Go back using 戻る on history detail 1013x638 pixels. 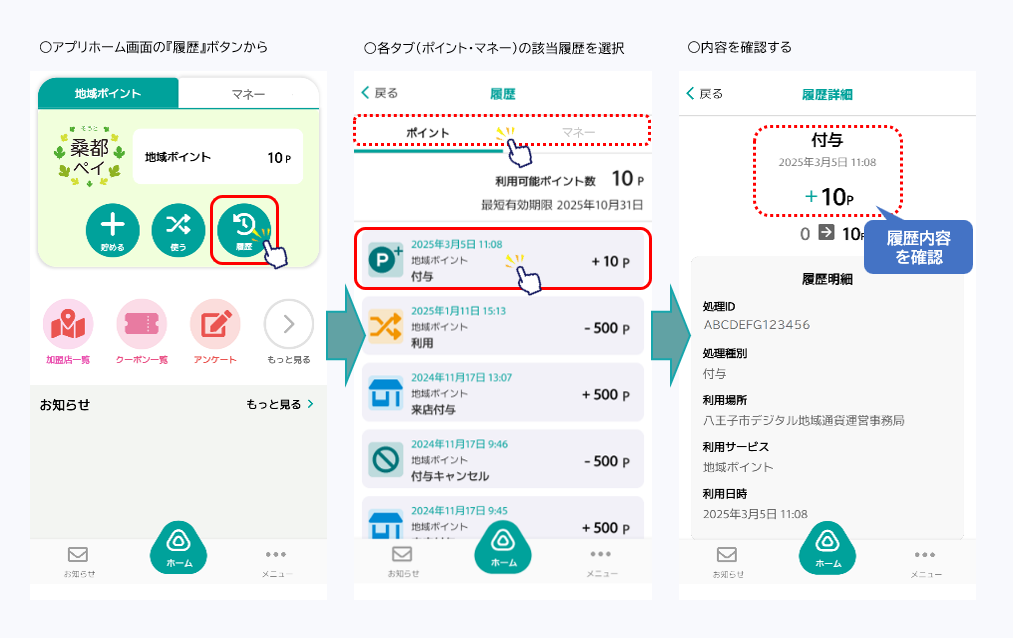tap(704, 93)
